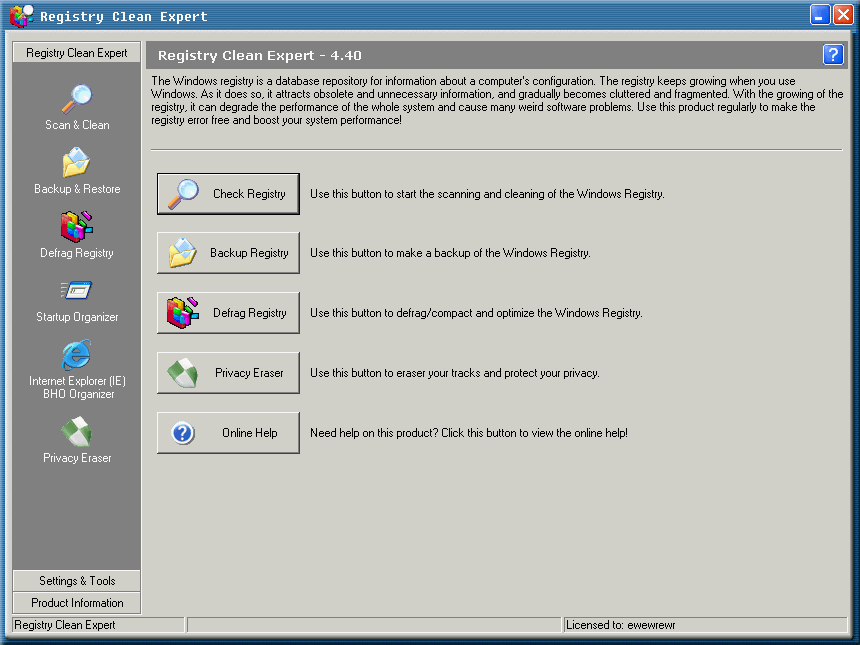Expand the Settings & Tools sidebar section
This screenshot has height=645, width=860.
77,581
